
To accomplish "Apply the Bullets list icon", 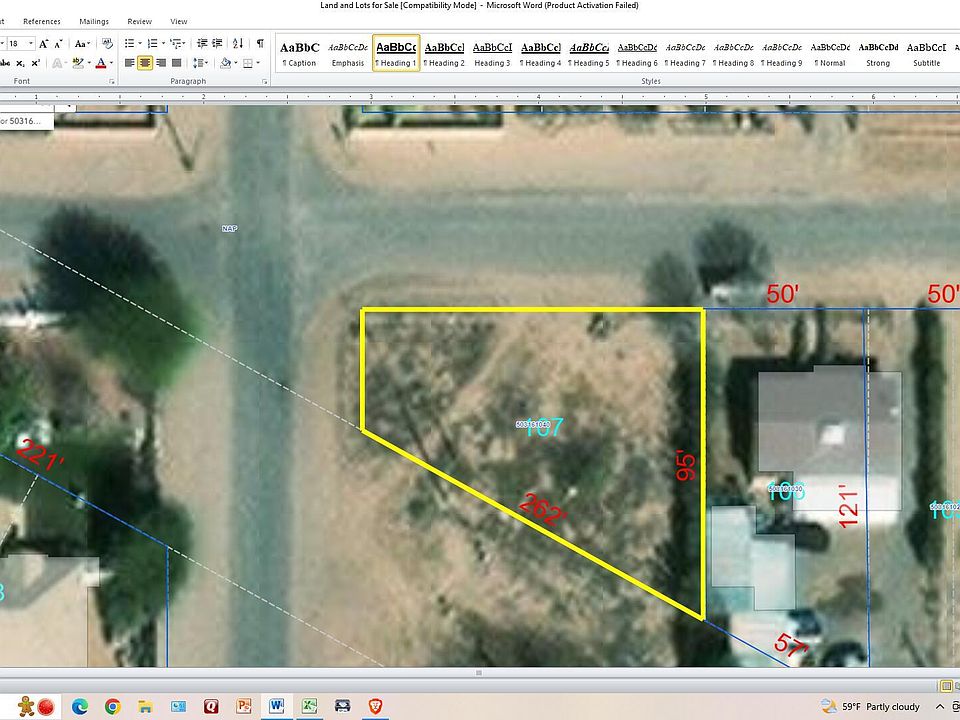I will (x=130, y=43).
